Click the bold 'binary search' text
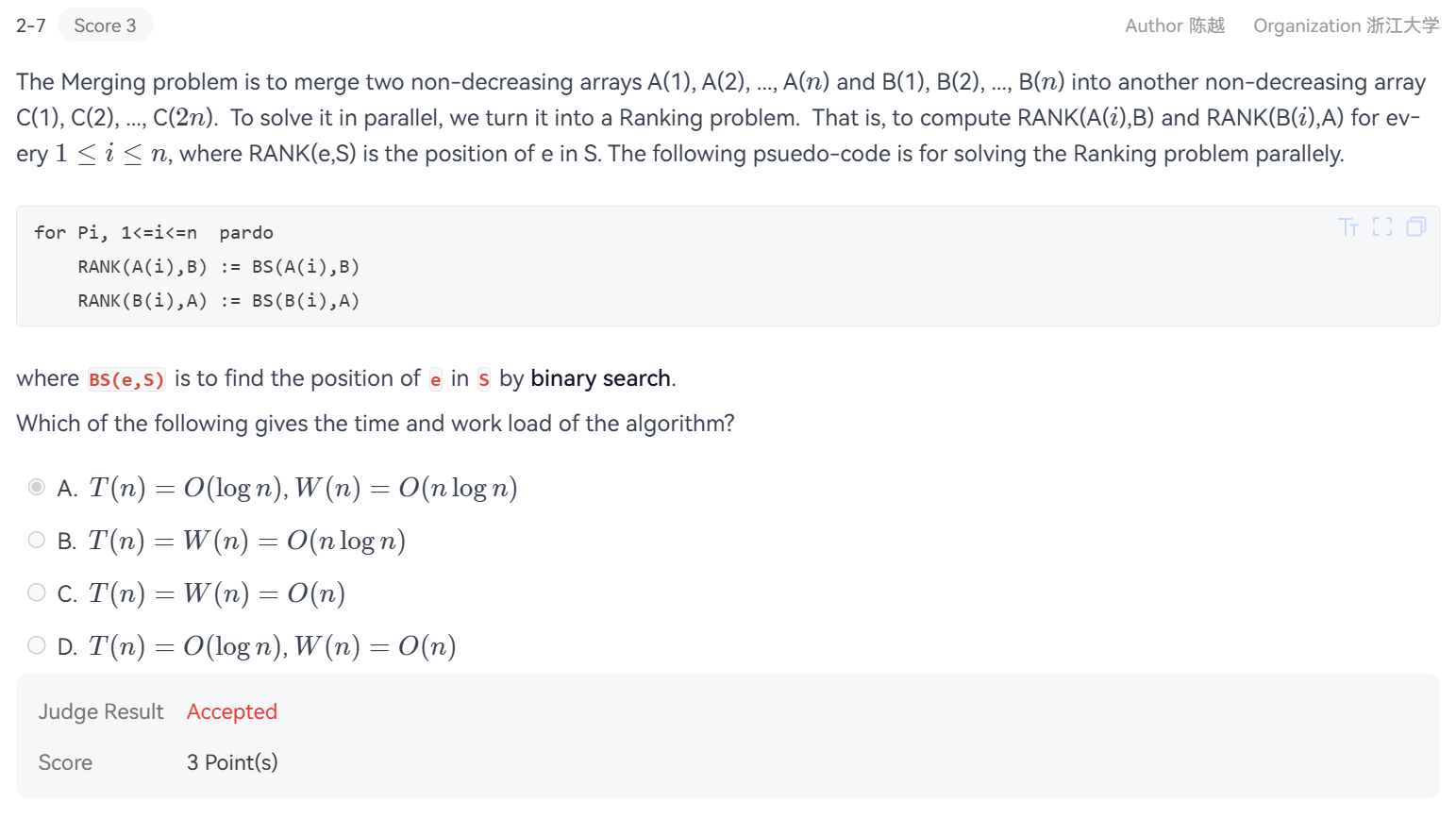This screenshot has height=818, width=1456. pos(601,378)
